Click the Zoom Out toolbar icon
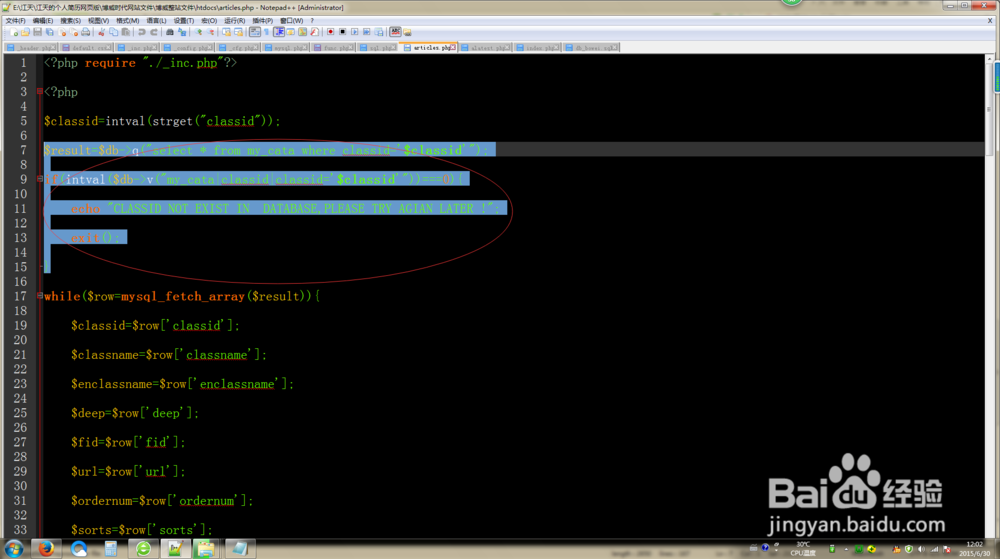Screen dimensions: 1000x559 click(210, 32)
